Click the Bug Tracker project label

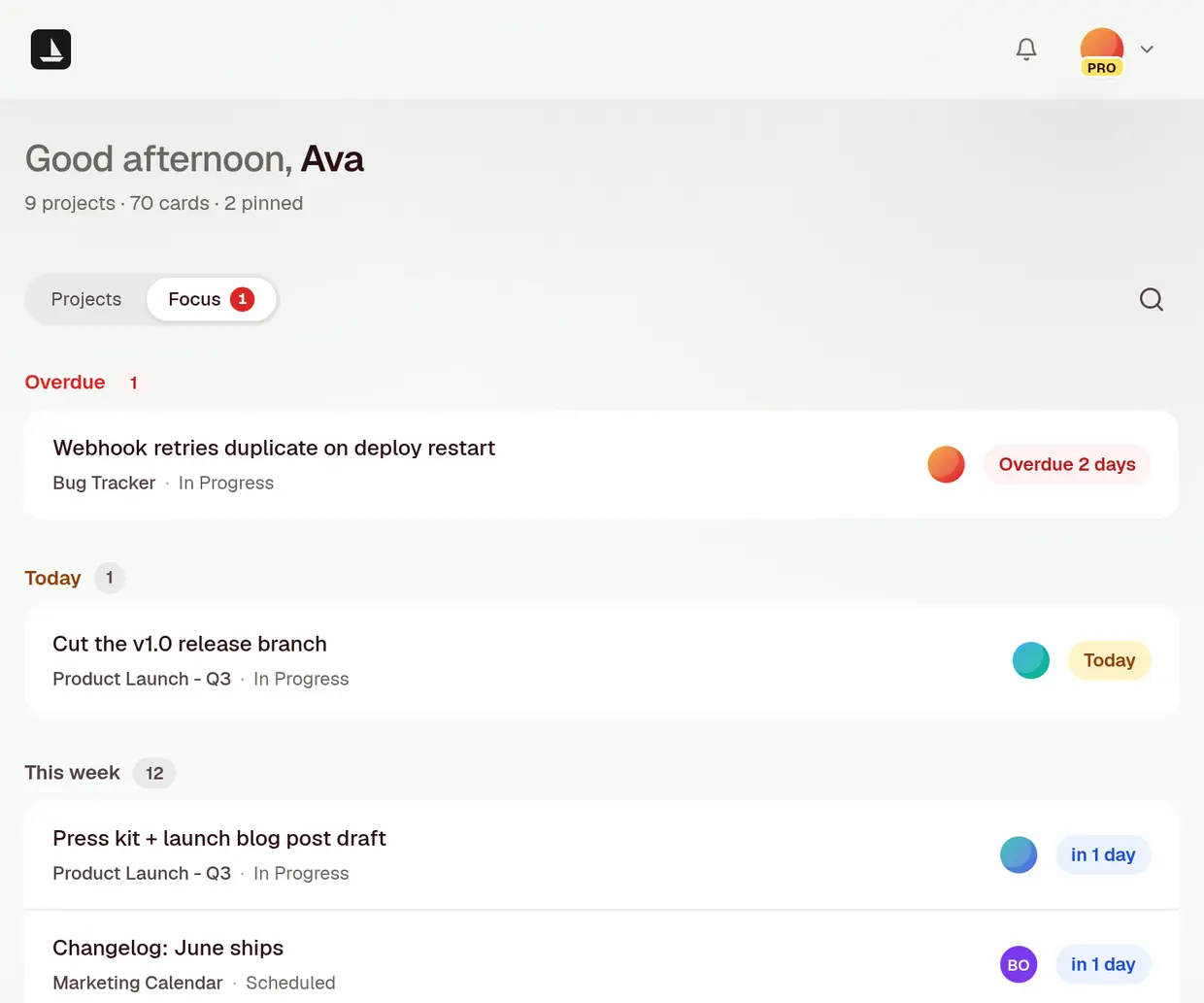click(x=104, y=483)
